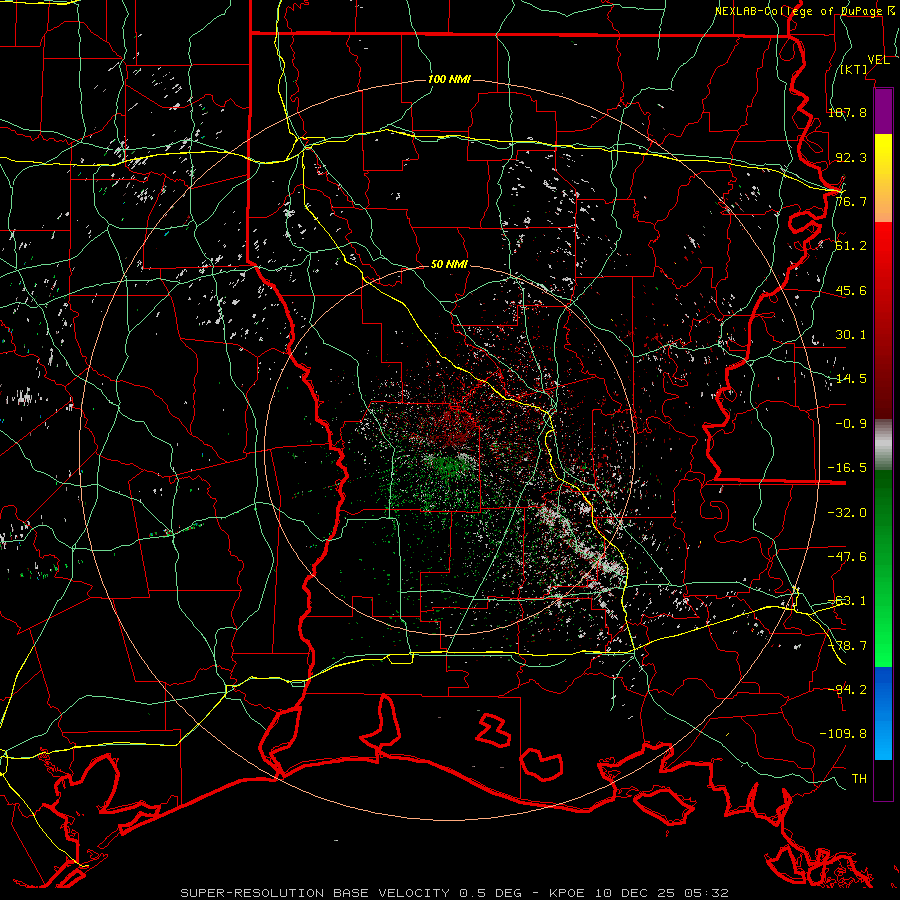The height and width of the screenshot is (900, 900).
Task: Click the [KT] units label
Action: tap(854, 69)
